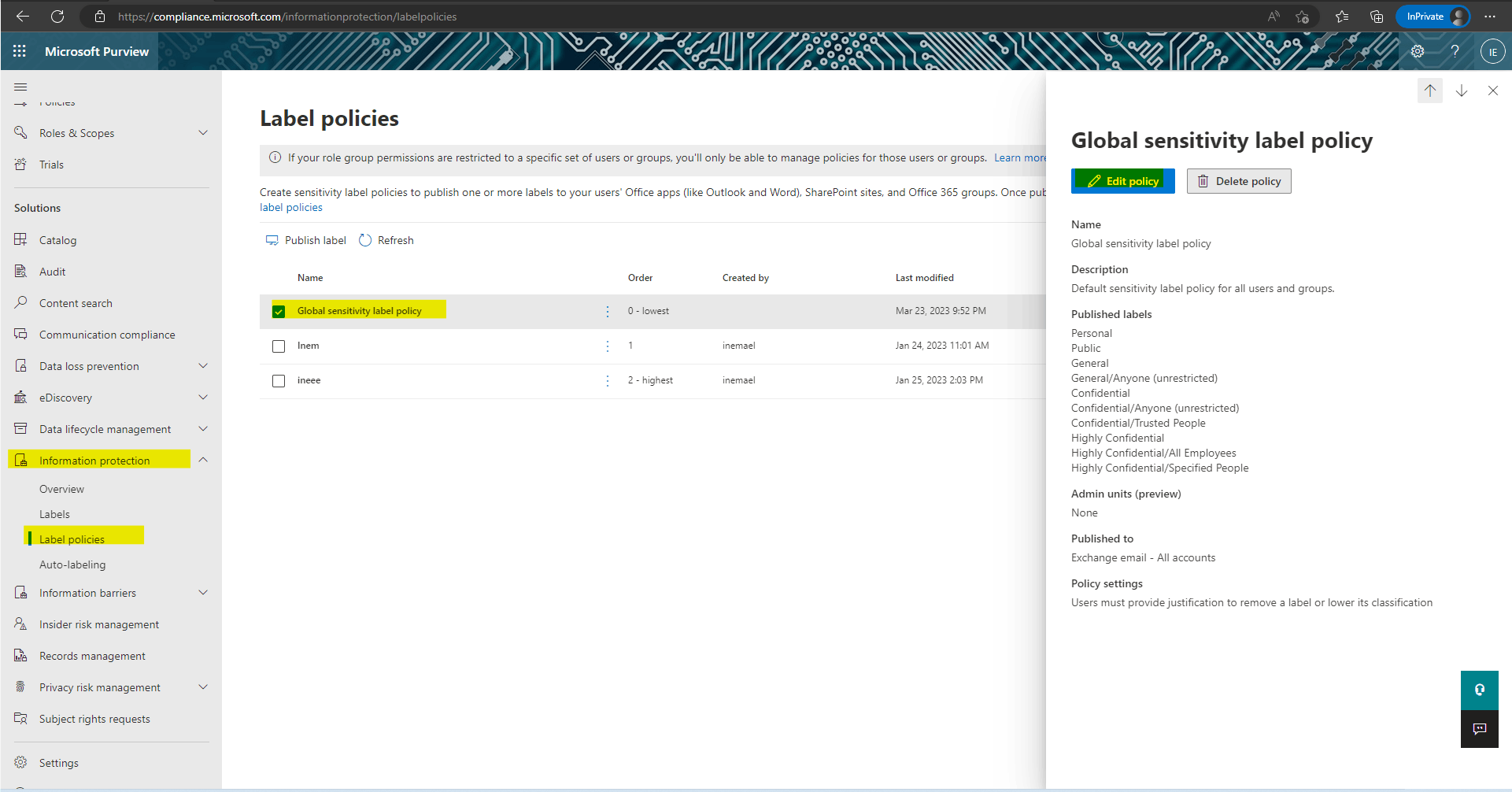Close the policy details panel
Viewport: 1512px width, 792px height.
(1493, 91)
